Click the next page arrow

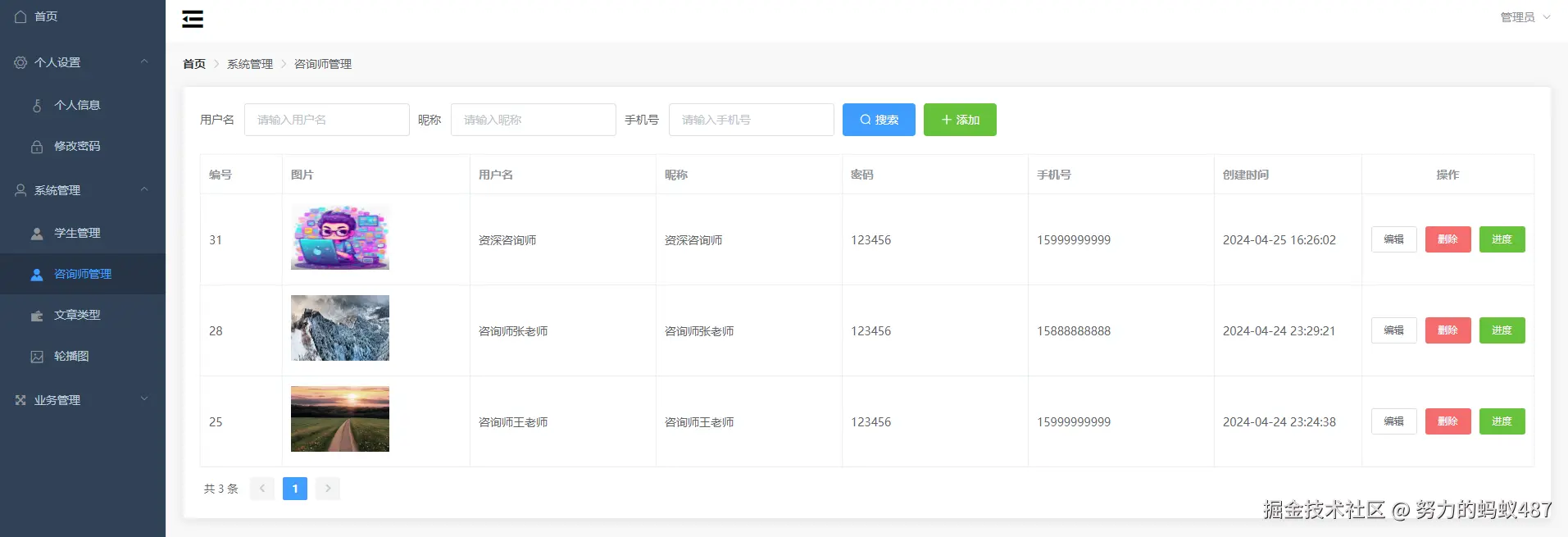[328, 489]
